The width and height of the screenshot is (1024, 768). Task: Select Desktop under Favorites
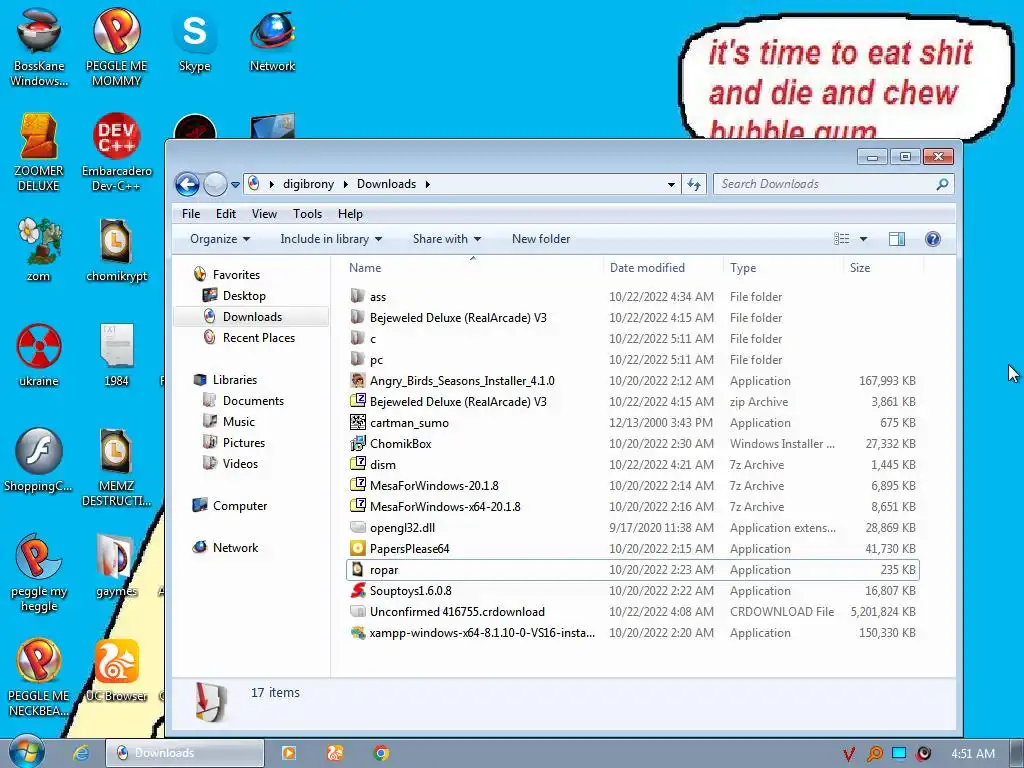pyautogui.click(x=244, y=296)
